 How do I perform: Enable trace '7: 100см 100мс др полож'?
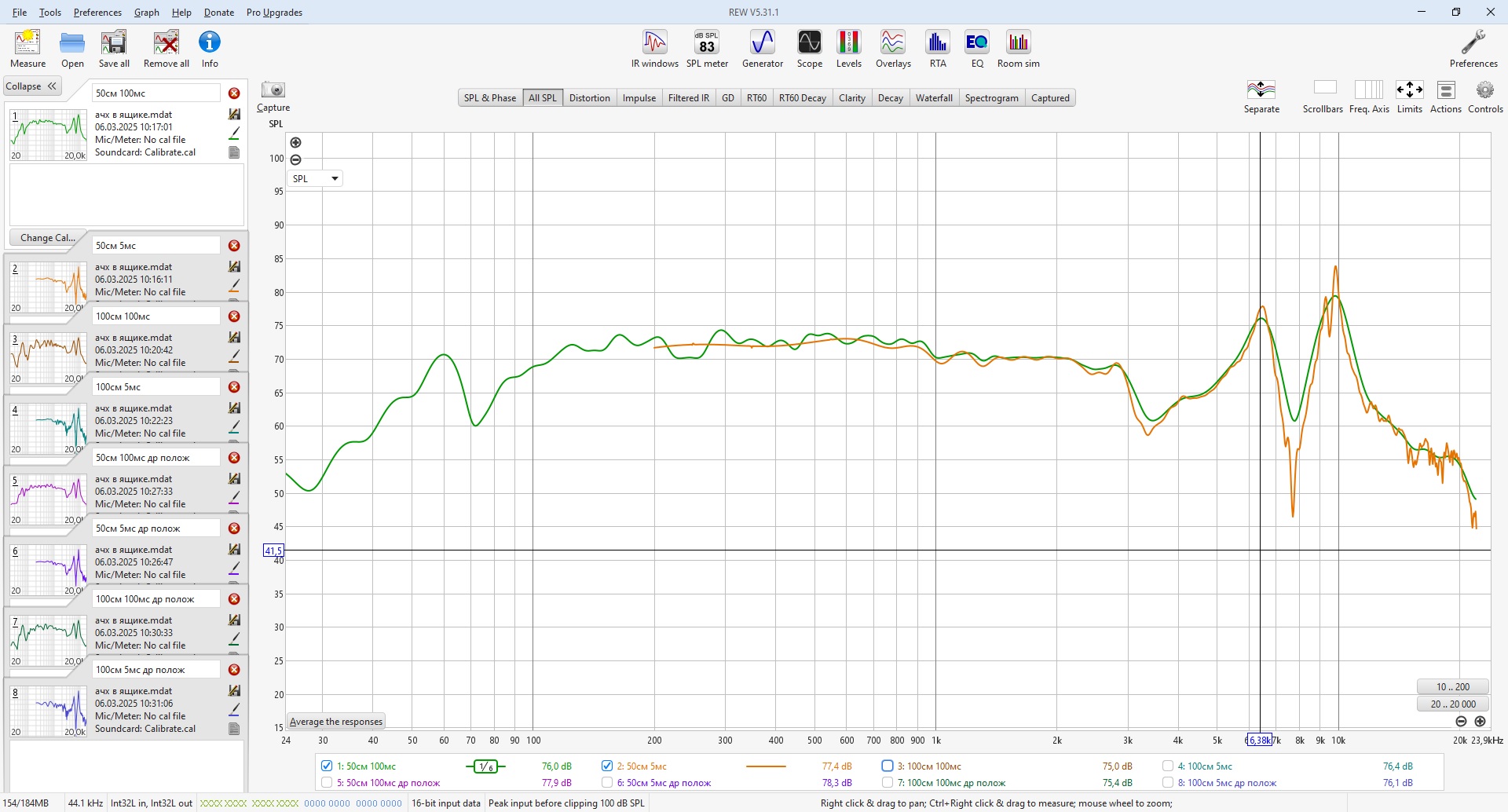pyautogui.click(x=888, y=782)
